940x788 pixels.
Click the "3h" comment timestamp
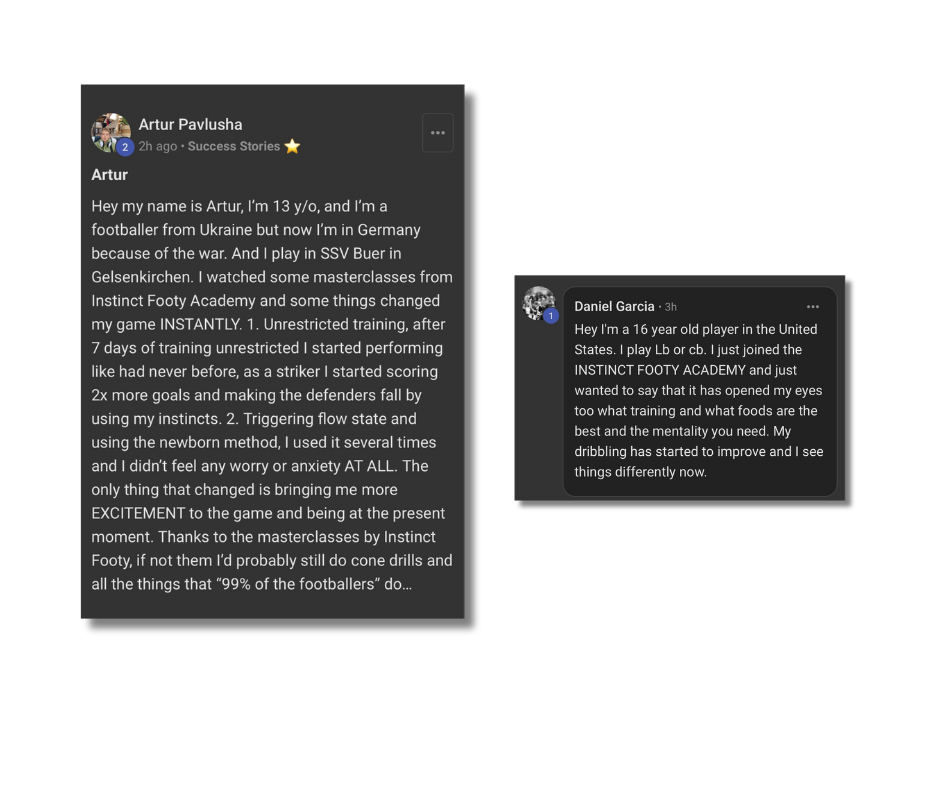(x=671, y=307)
